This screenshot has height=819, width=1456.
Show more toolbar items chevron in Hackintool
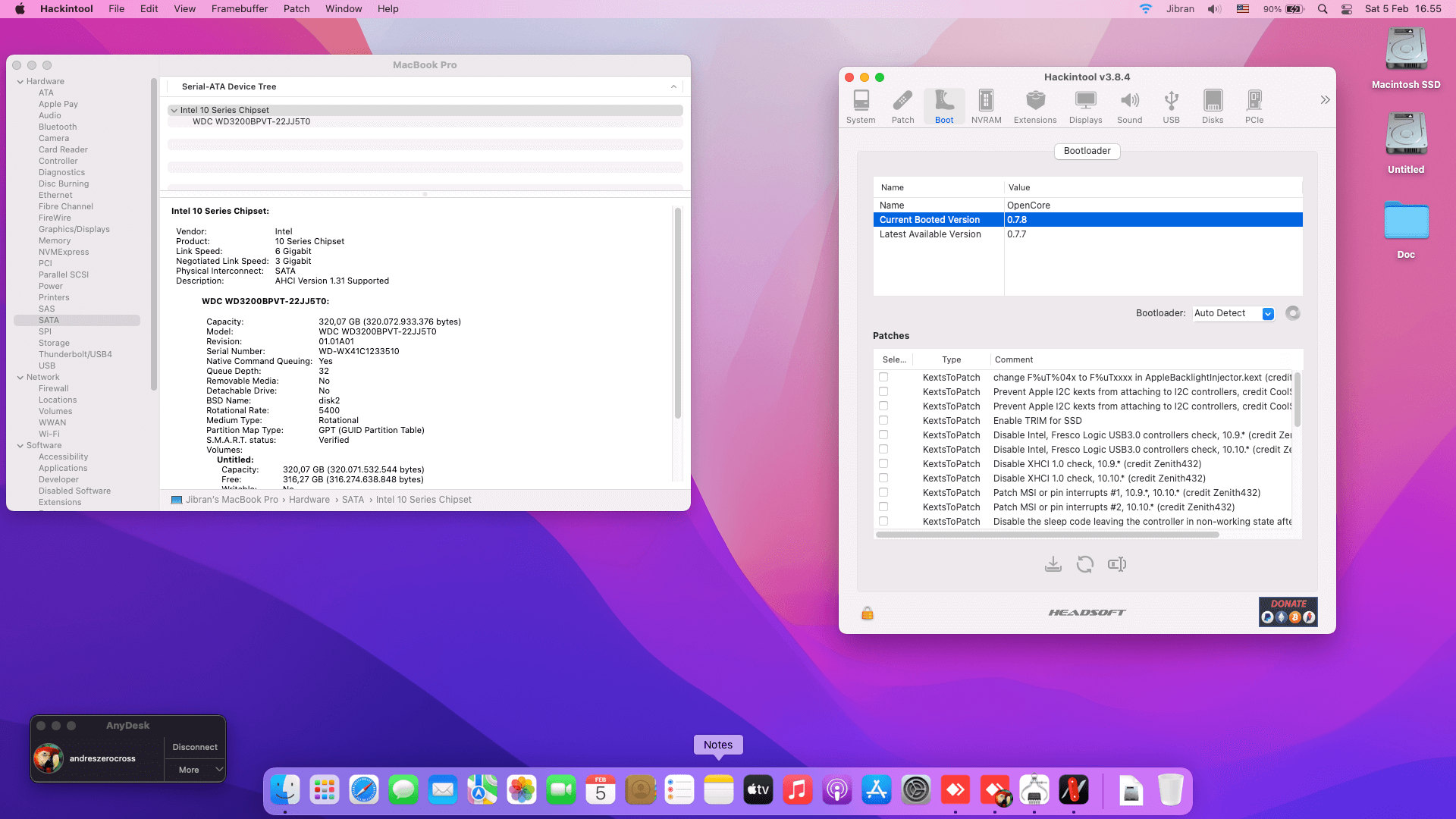coord(1325,100)
